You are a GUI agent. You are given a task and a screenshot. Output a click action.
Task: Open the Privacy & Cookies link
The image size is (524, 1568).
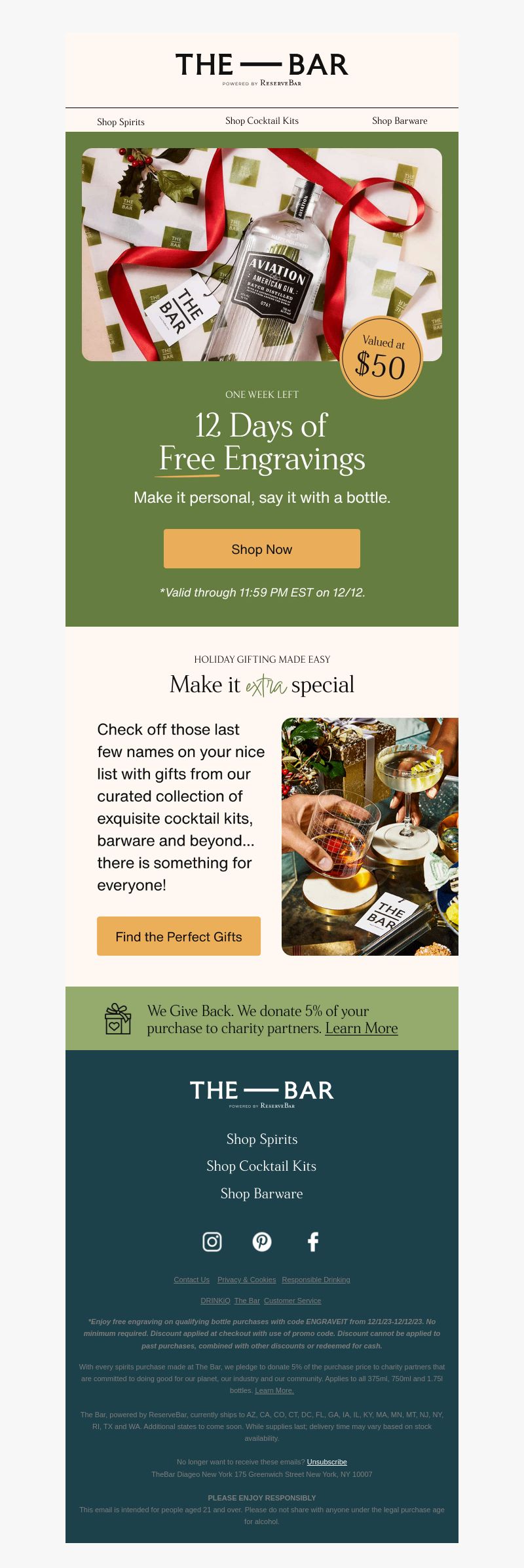click(246, 1280)
